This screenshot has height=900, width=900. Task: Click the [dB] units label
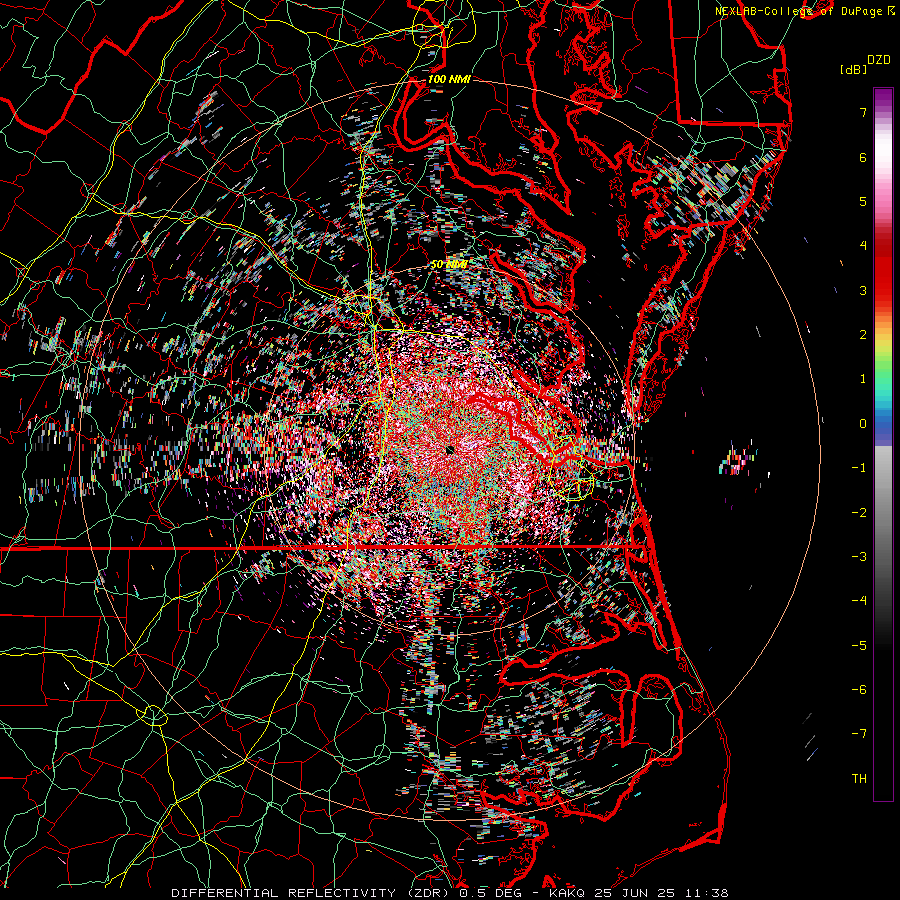coord(853,69)
